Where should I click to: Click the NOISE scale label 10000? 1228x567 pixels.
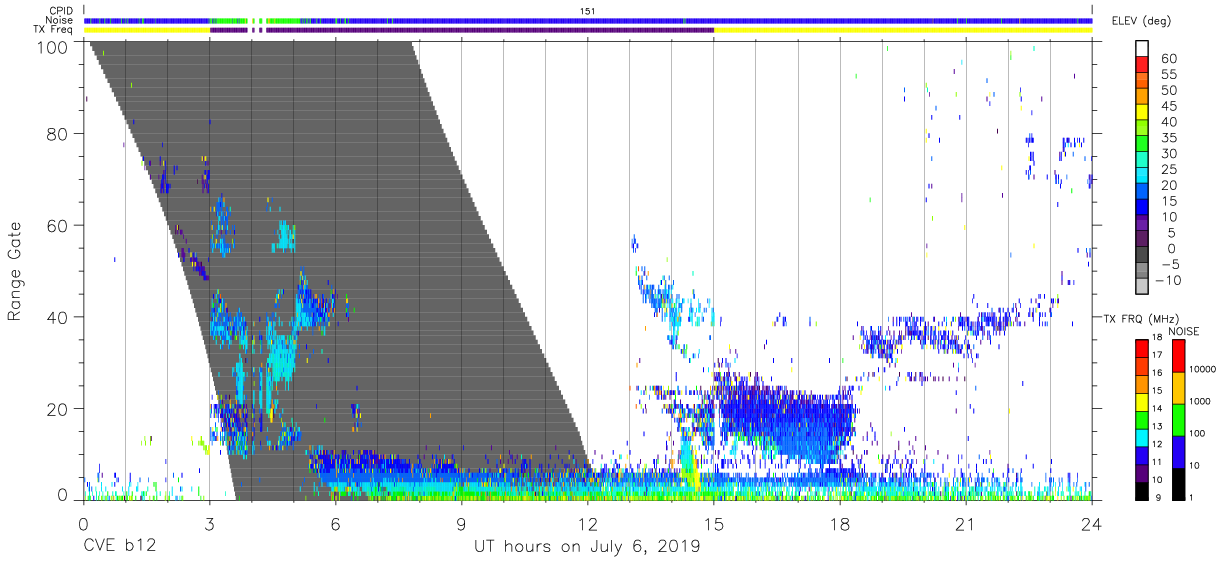pyautogui.click(x=1205, y=370)
